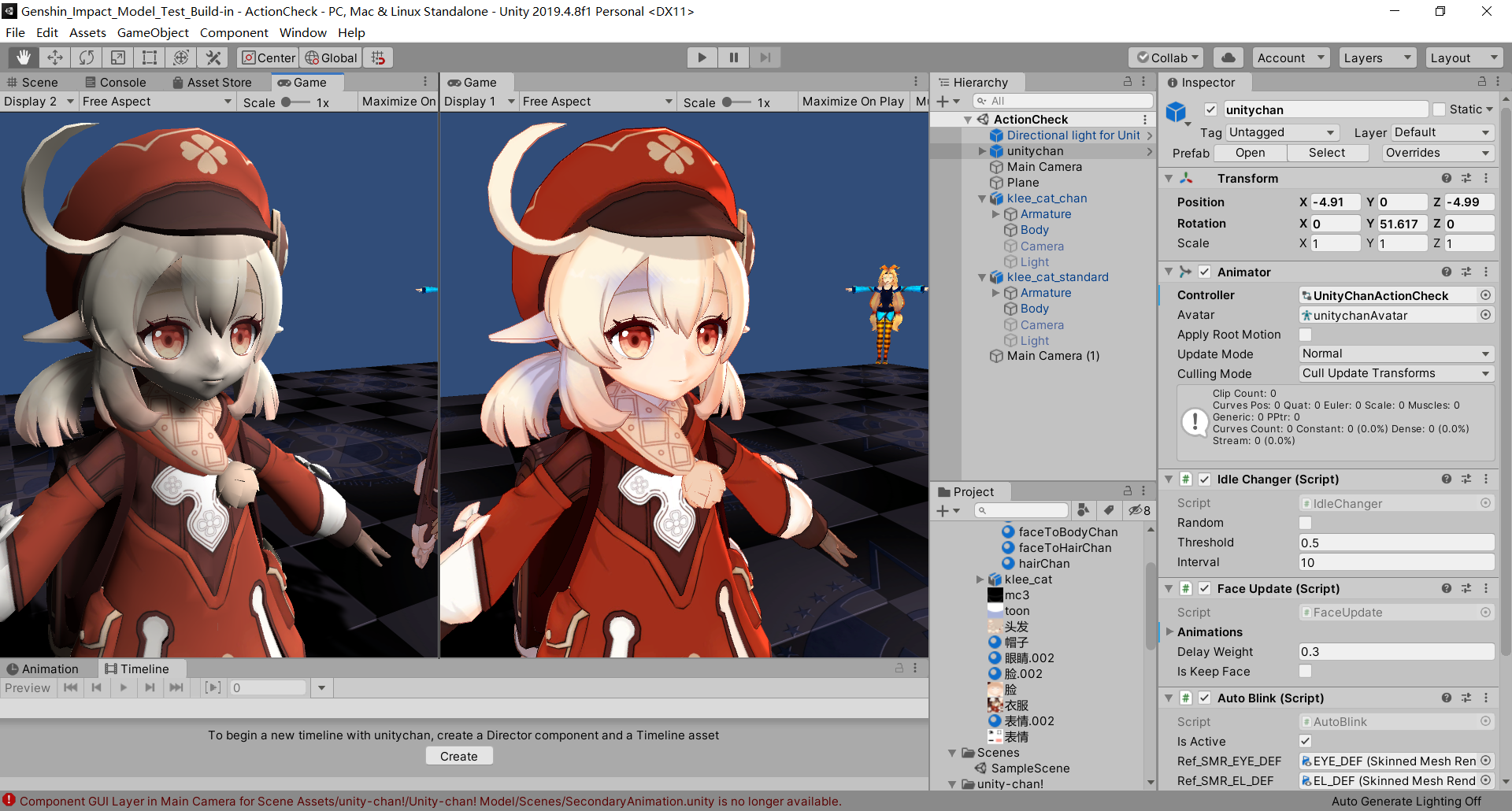Select the Scale tool
Viewport: 1512px width, 811px height.
(x=118, y=57)
